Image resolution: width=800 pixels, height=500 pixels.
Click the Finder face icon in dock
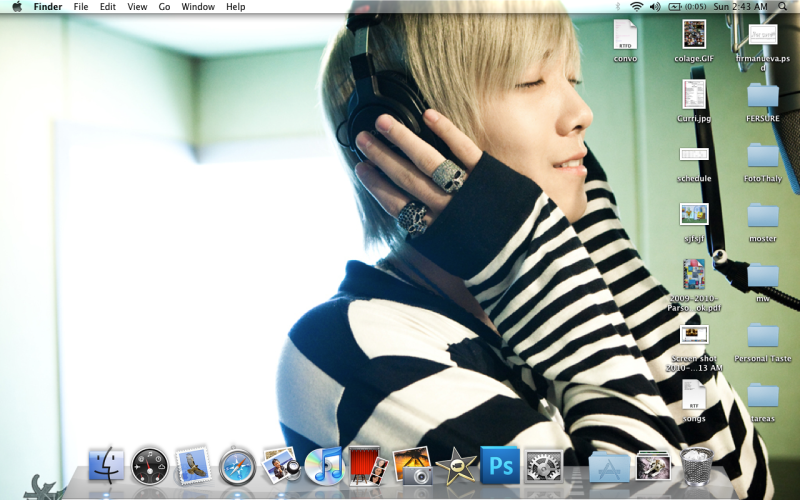[x=106, y=465]
